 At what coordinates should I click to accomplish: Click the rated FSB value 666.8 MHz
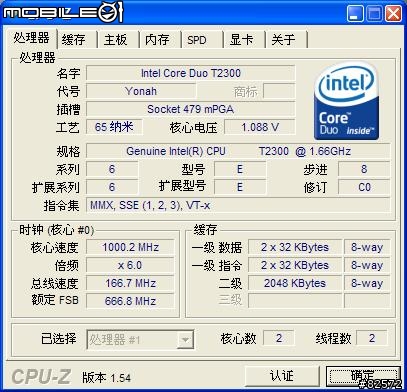pyautogui.click(x=130, y=301)
